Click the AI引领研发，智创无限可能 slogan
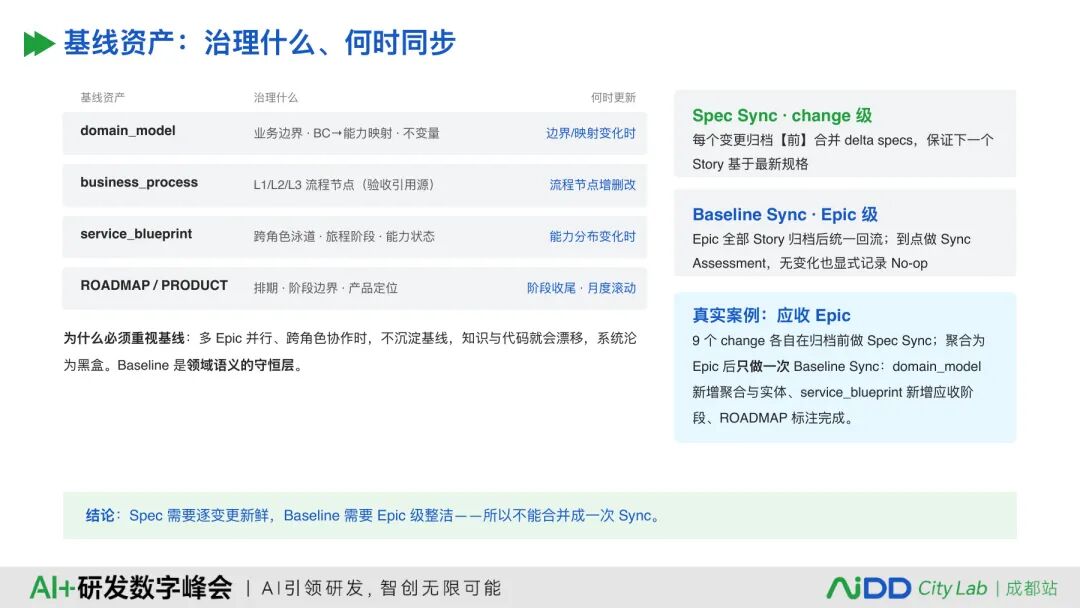The image size is (1080, 608). point(381,588)
